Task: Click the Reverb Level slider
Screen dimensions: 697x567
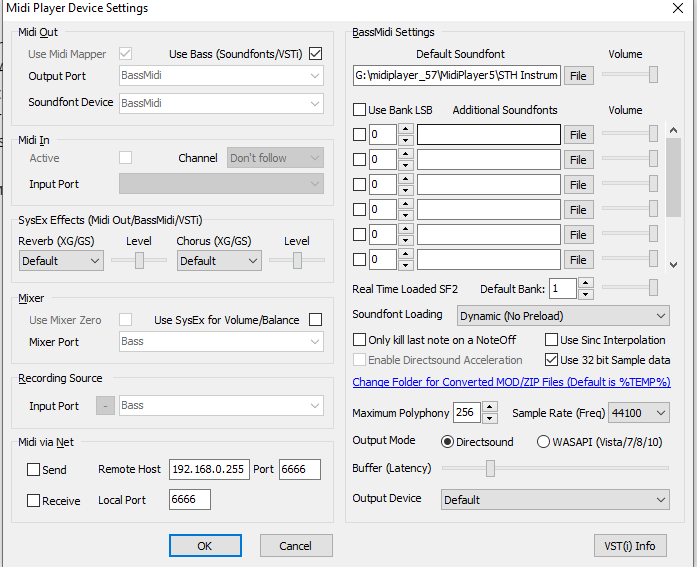Action: (139, 260)
